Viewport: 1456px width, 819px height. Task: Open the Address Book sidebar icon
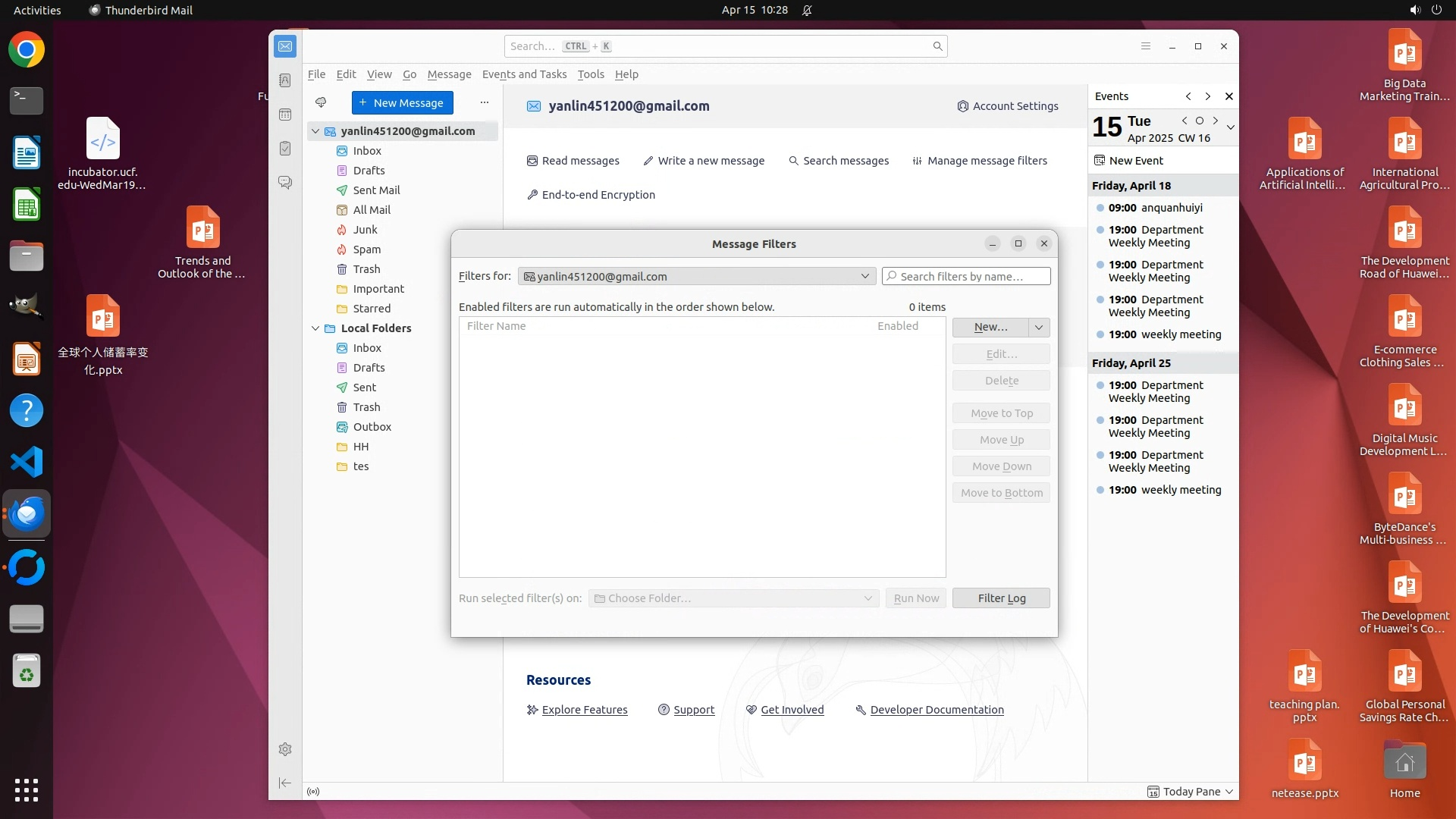point(285,80)
